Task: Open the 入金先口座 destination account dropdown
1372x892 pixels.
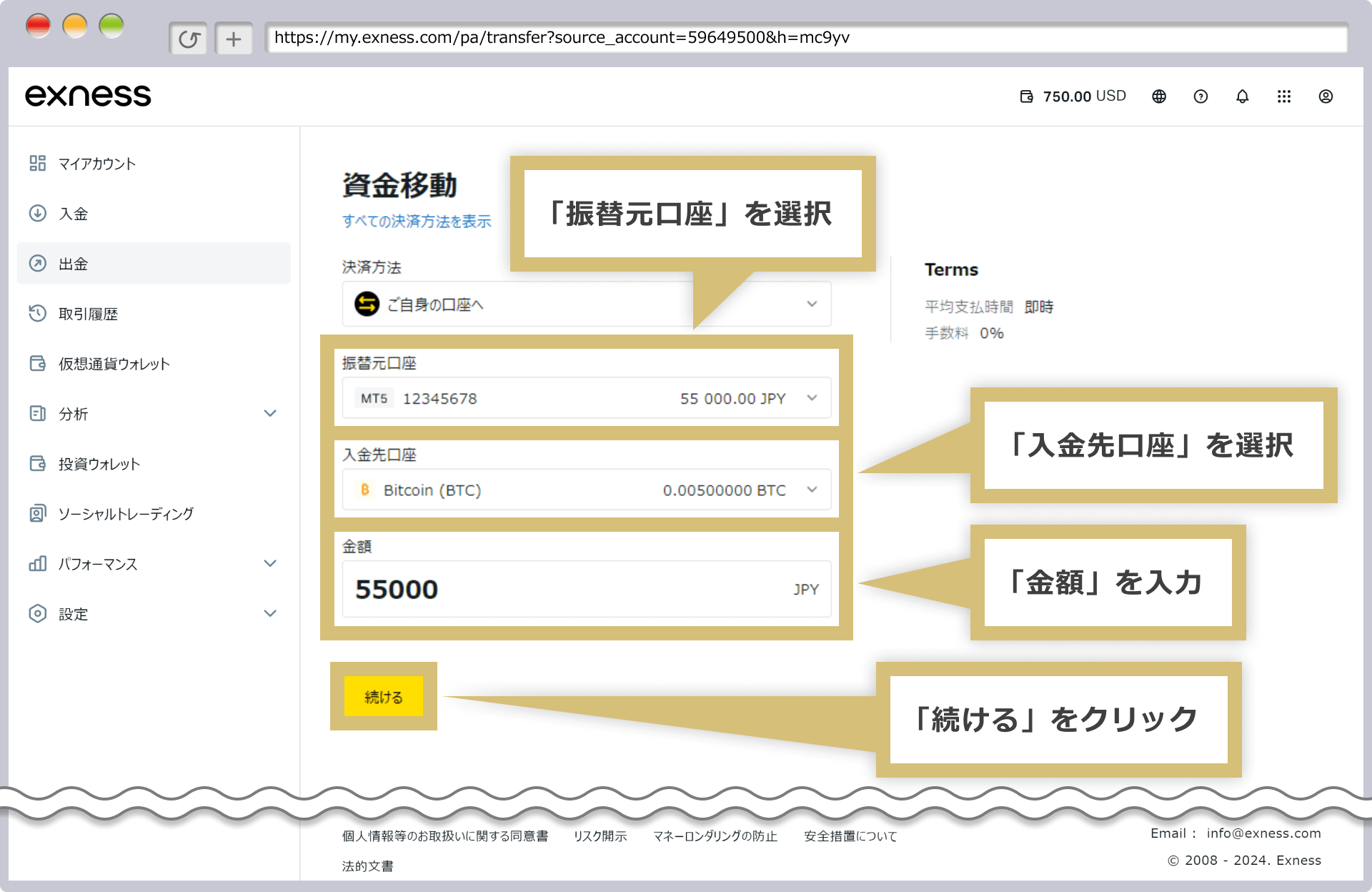Action: [x=587, y=490]
